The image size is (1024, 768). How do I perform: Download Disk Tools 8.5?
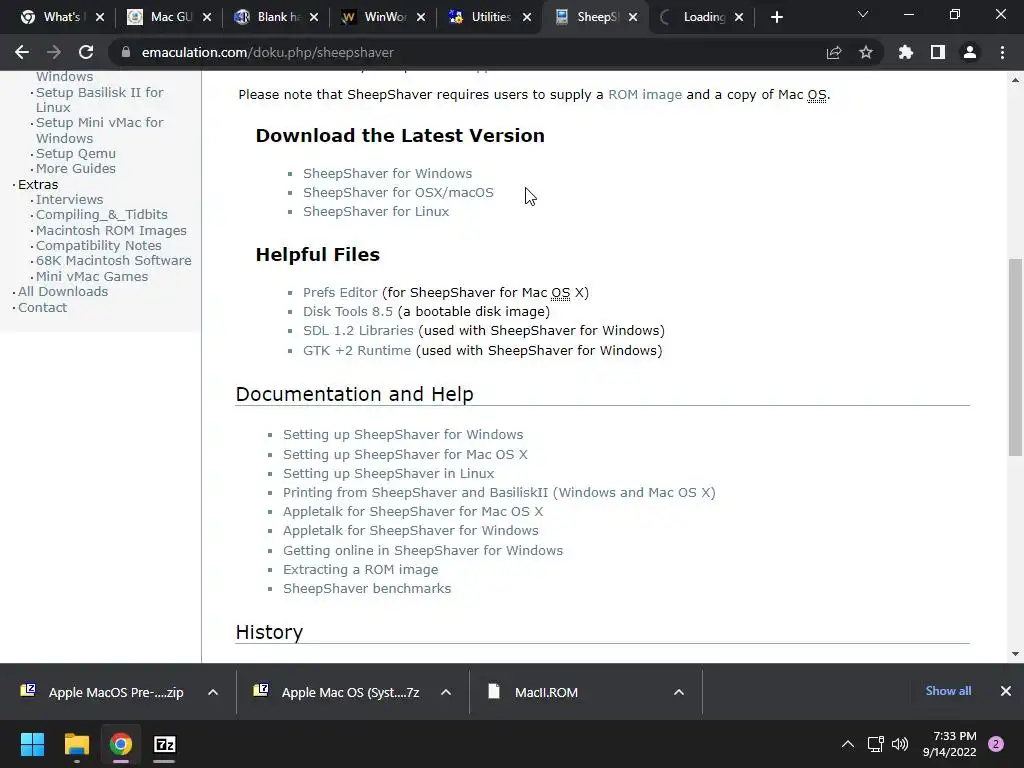coord(348,312)
